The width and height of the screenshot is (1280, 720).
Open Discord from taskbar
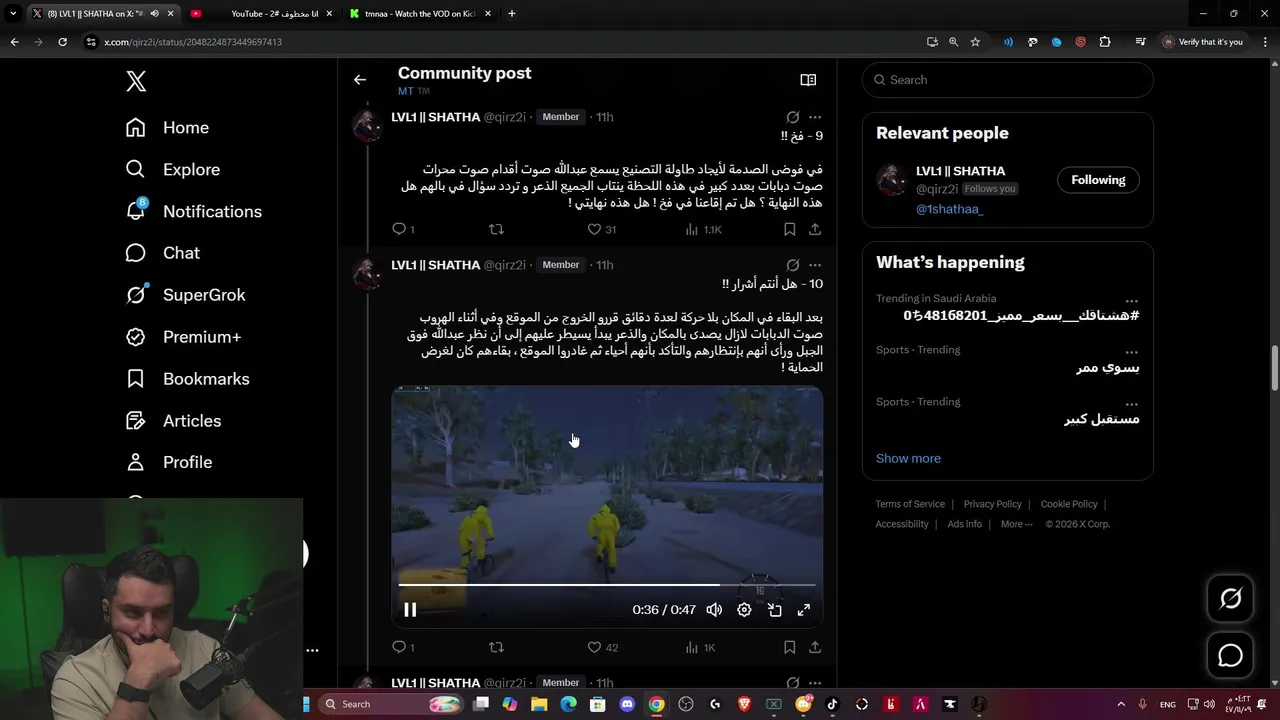(627, 704)
